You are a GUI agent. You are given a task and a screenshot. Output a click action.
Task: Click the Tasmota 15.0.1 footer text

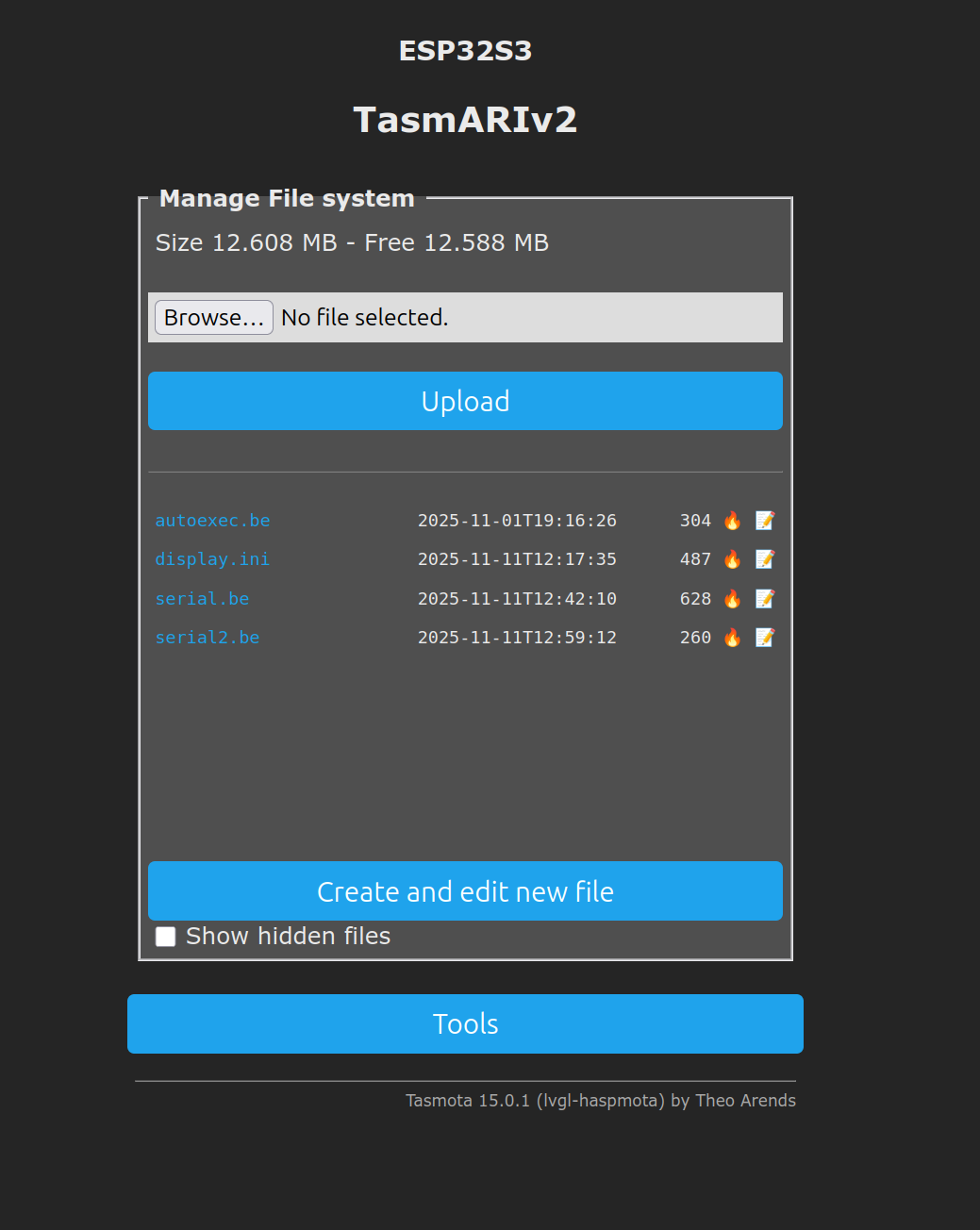[x=601, y=1100]
